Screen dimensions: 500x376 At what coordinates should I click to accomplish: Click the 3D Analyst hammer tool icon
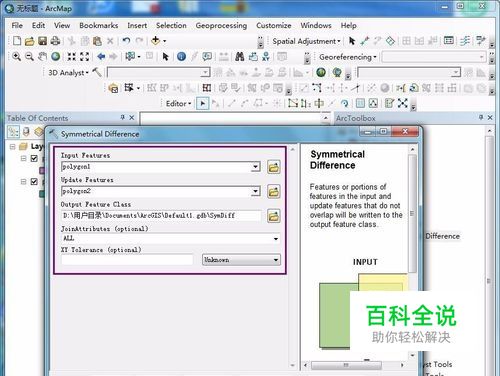click(97, 72)
